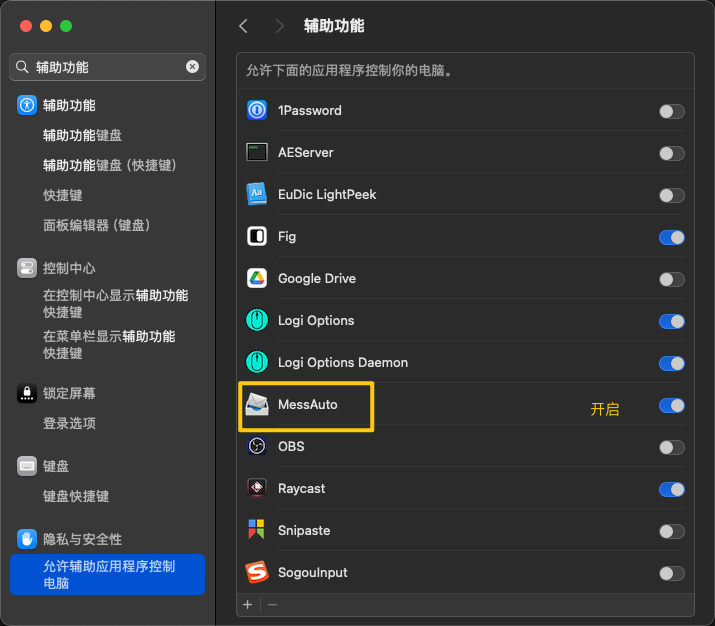Enable the AEServer toggle
Viewport: 715px width, 626px height.
671,153
